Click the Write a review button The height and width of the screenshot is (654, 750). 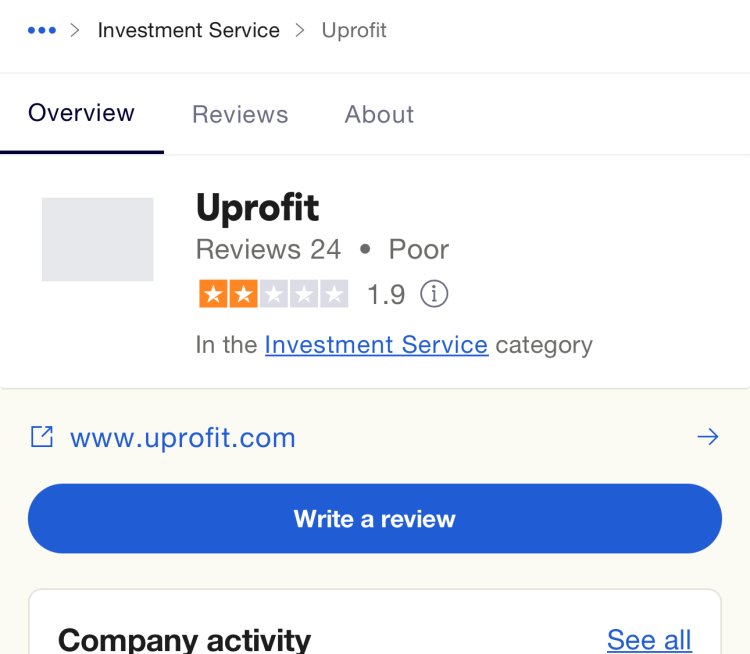375,519
